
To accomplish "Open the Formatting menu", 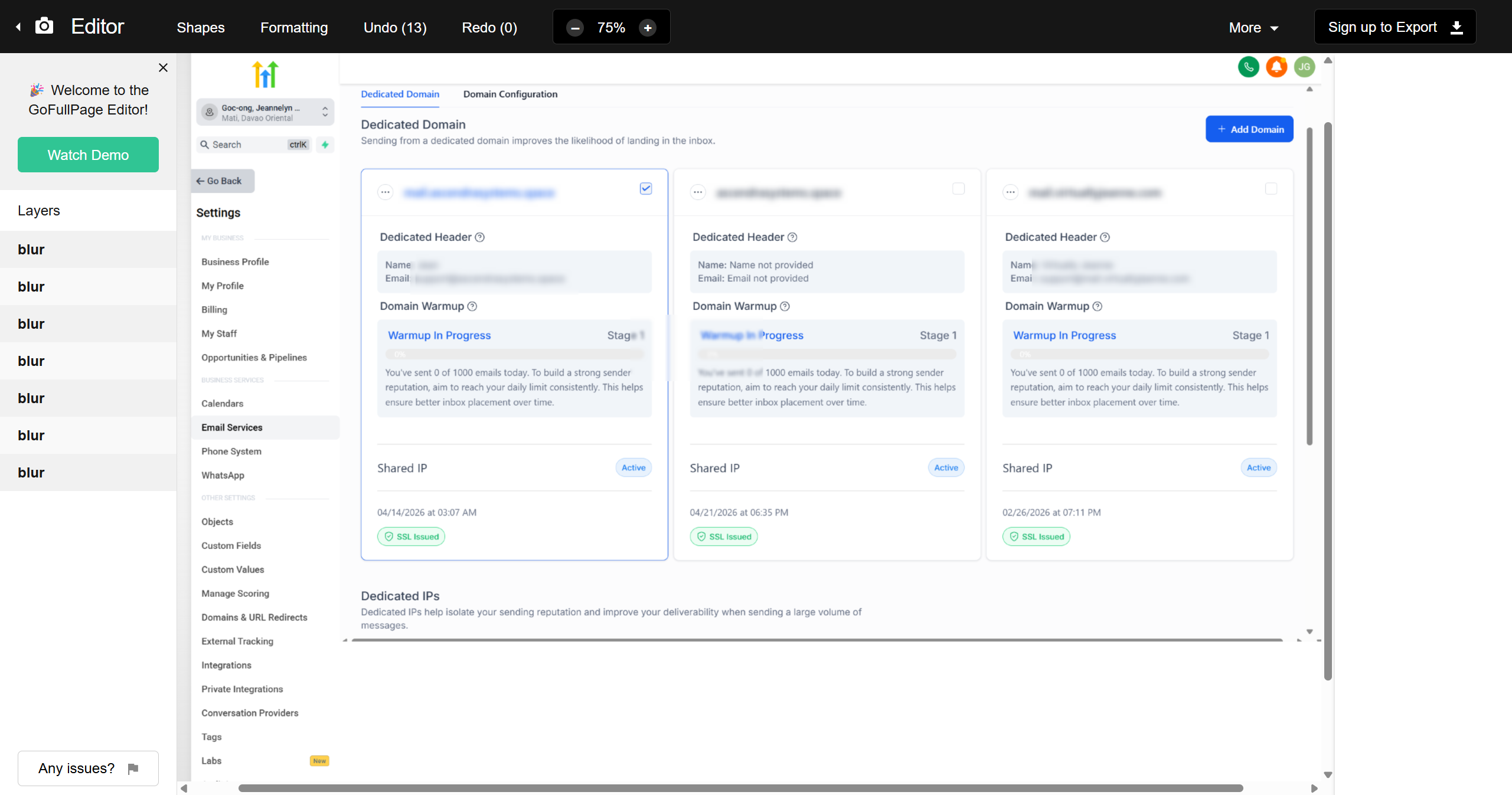I will [294, 28].
